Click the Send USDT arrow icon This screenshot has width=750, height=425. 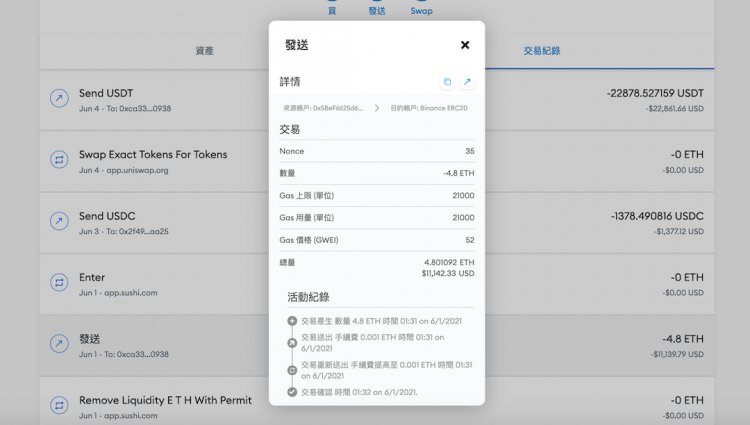point(58,97)
